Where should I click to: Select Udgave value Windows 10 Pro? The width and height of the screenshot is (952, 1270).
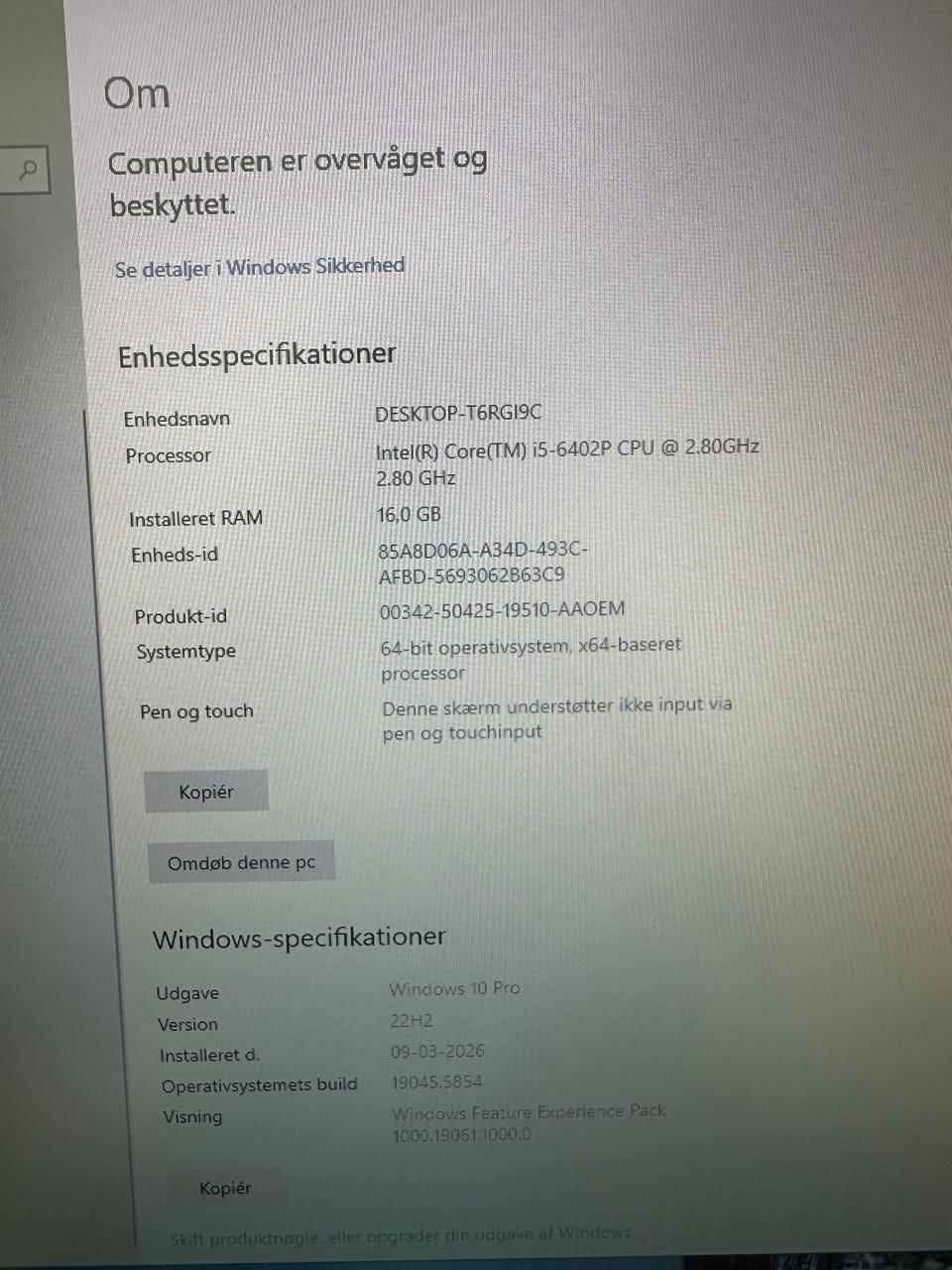pyautogui.click(x=454, y=988)
